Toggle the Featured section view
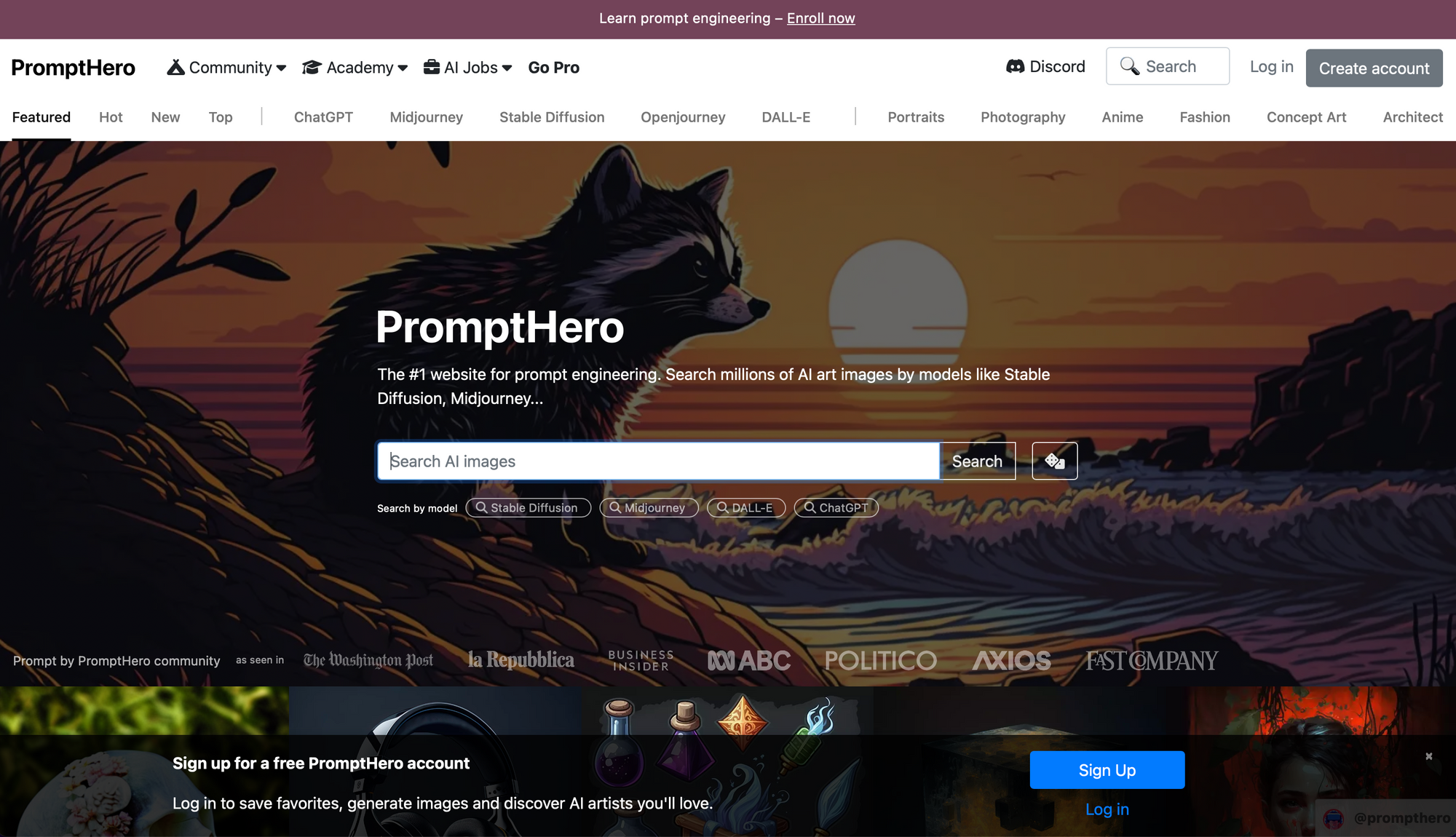This screenshot has width=1456, height=837. point(41,117)
